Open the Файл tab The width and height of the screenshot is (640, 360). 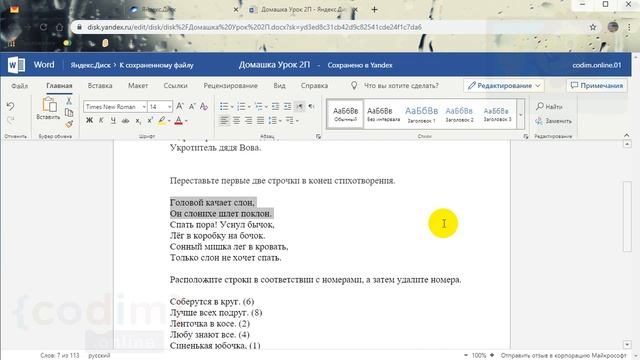click(x=20, y=86)
